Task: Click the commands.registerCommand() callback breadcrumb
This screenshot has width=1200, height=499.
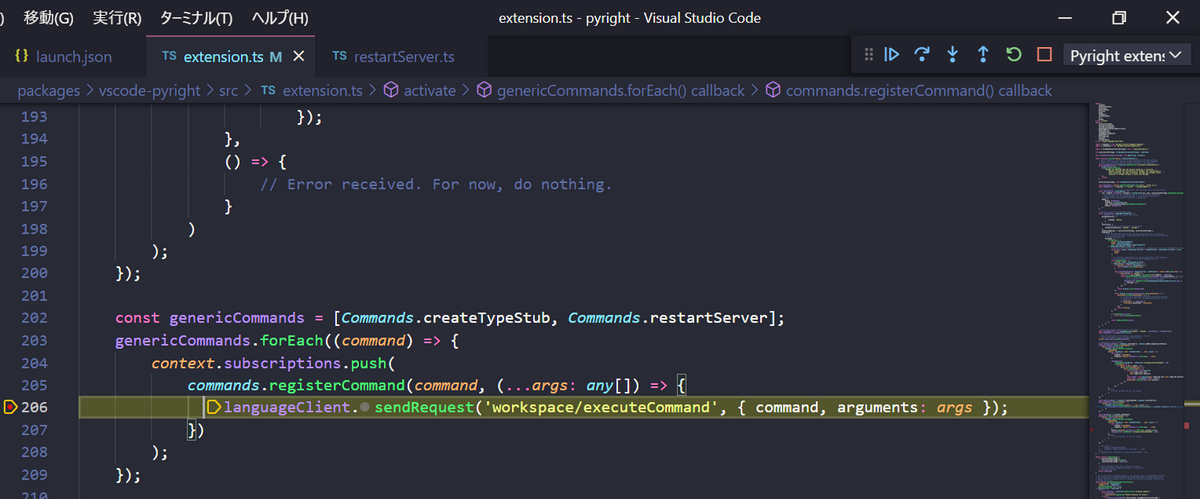Action: pos(908,90)
